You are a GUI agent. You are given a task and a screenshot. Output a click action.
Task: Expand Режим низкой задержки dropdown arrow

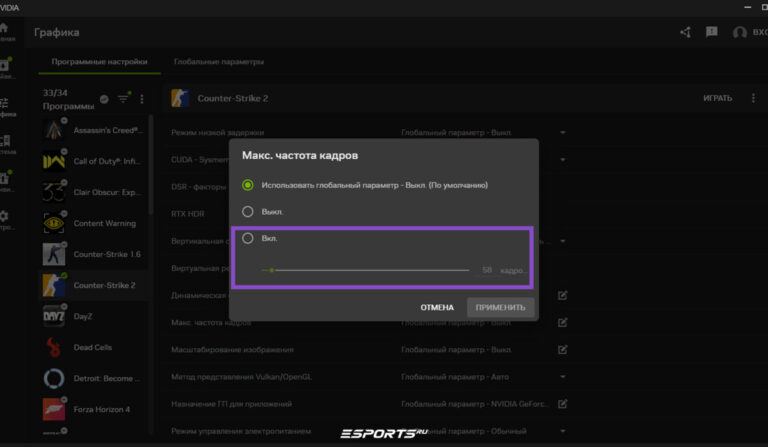coord(562,132)
